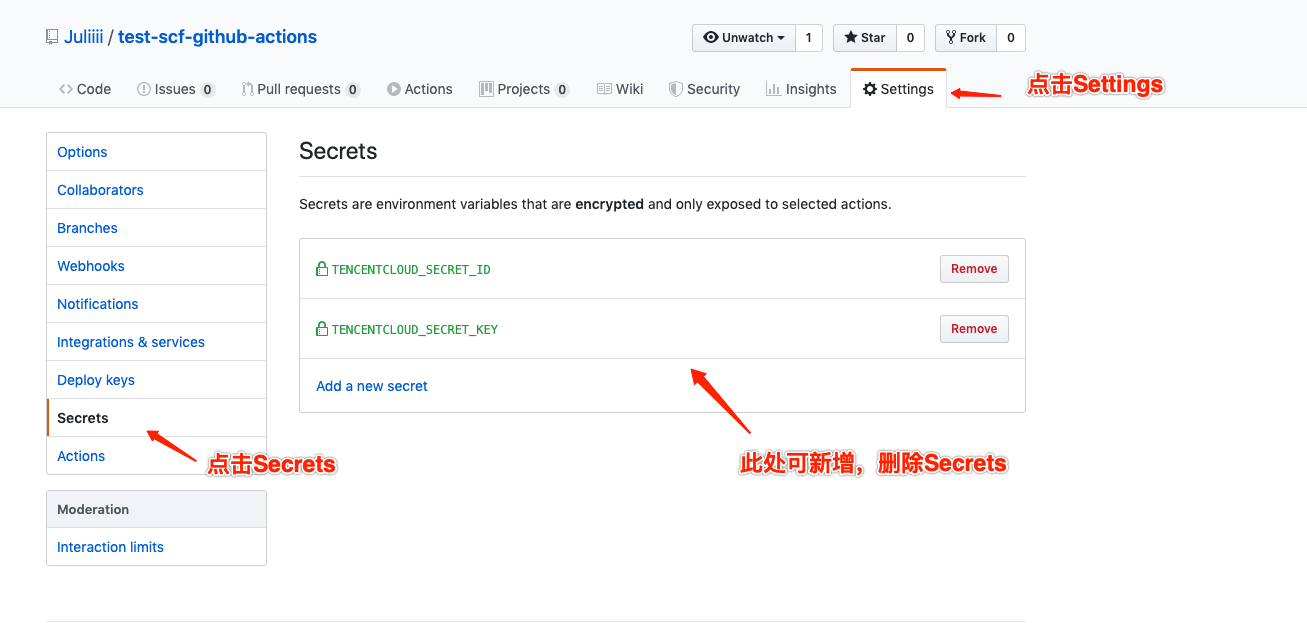Select the Settings tab
The height and width of the screenshot is (623, 1307).
pos(898,89)
